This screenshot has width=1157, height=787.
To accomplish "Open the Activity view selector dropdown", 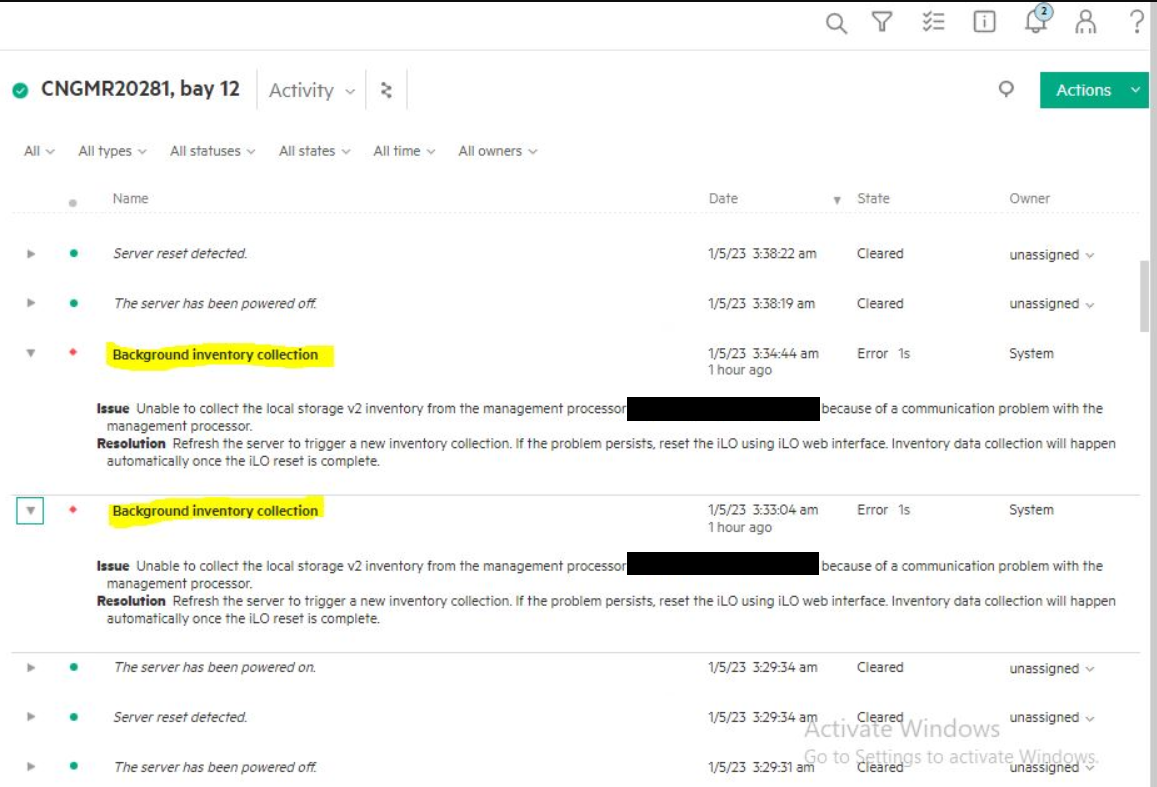I will coord(312,91).
